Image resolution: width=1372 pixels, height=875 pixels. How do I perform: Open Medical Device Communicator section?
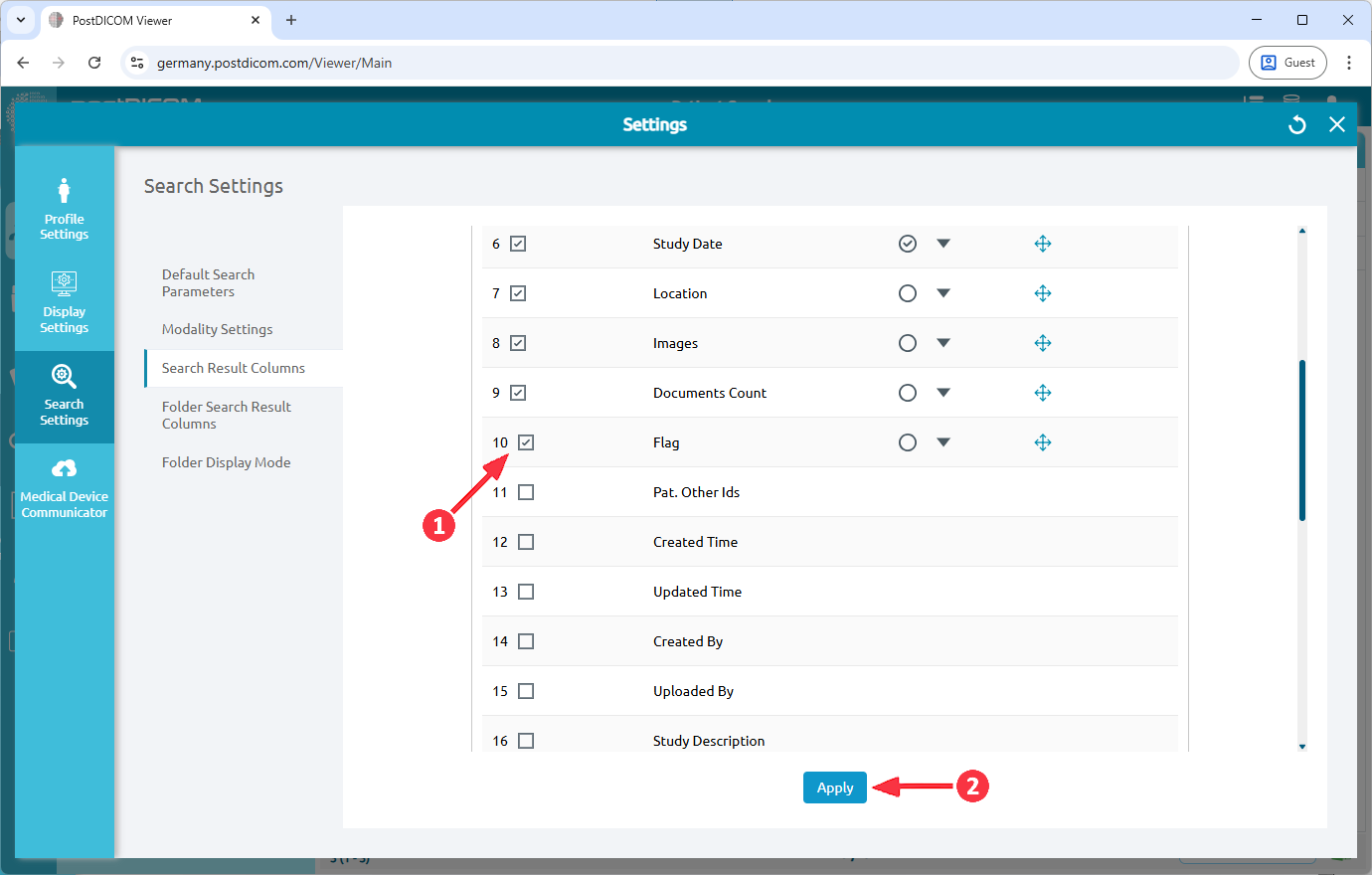point(64,488)
